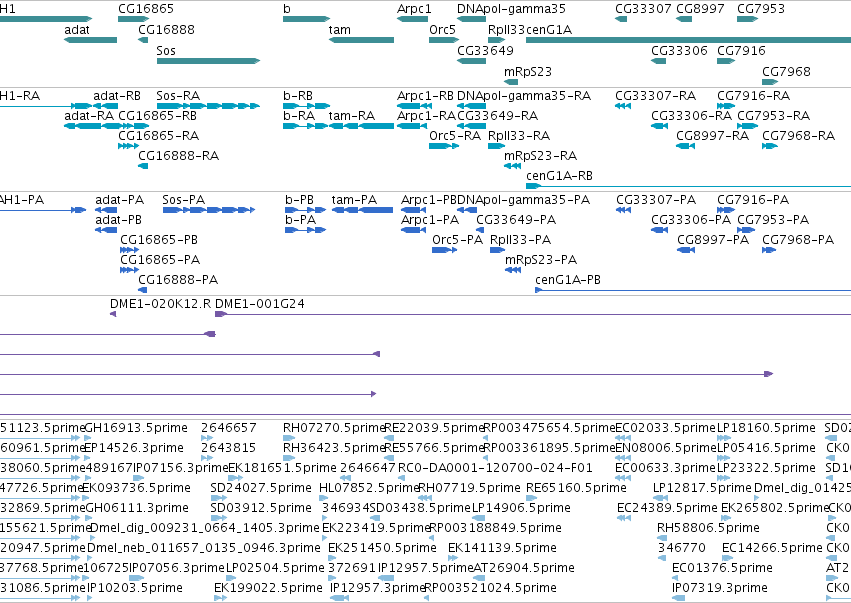Click the CG33306 gene label
This screenshot has height=603, width=851.
coord(679,50)
